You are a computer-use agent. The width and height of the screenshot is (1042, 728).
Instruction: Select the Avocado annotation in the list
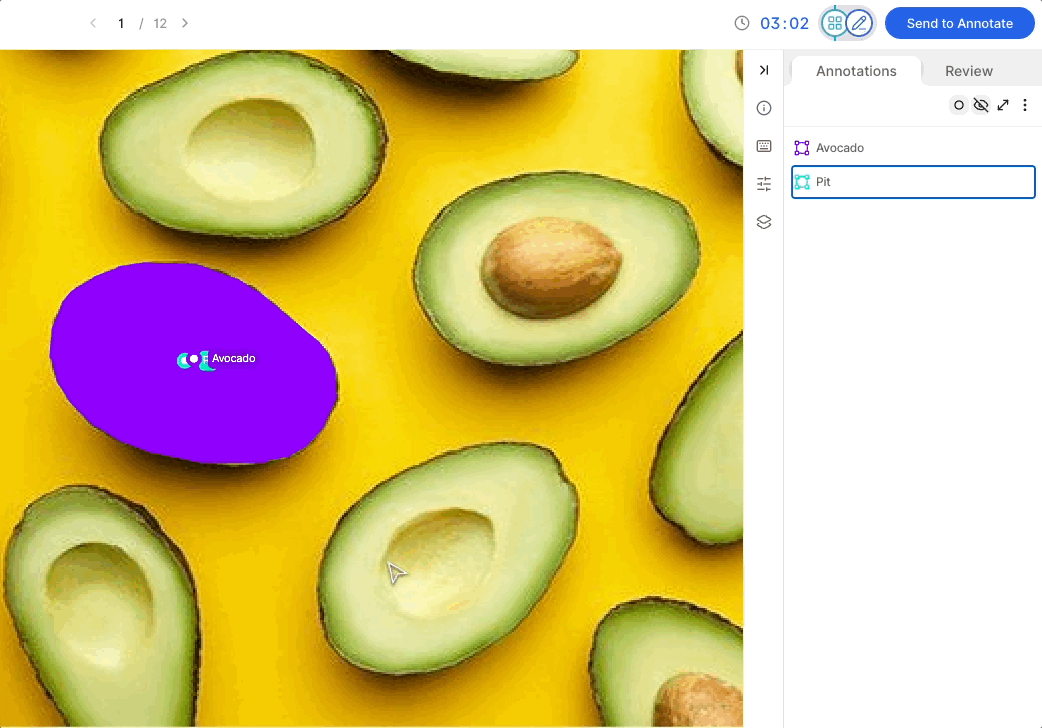913,148
